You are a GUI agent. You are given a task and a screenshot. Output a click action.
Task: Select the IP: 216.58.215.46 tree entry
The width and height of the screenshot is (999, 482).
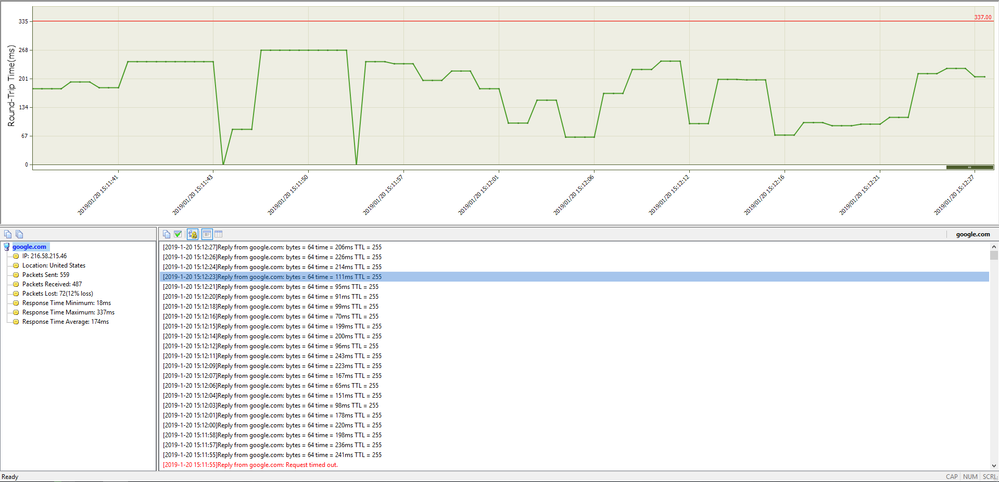[44, 256]
